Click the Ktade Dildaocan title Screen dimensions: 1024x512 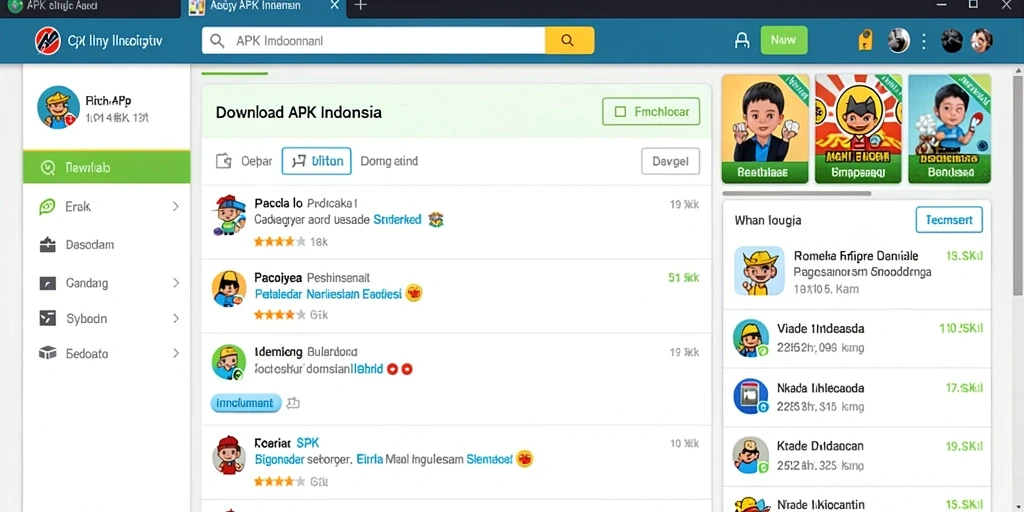tap(820, 446)
